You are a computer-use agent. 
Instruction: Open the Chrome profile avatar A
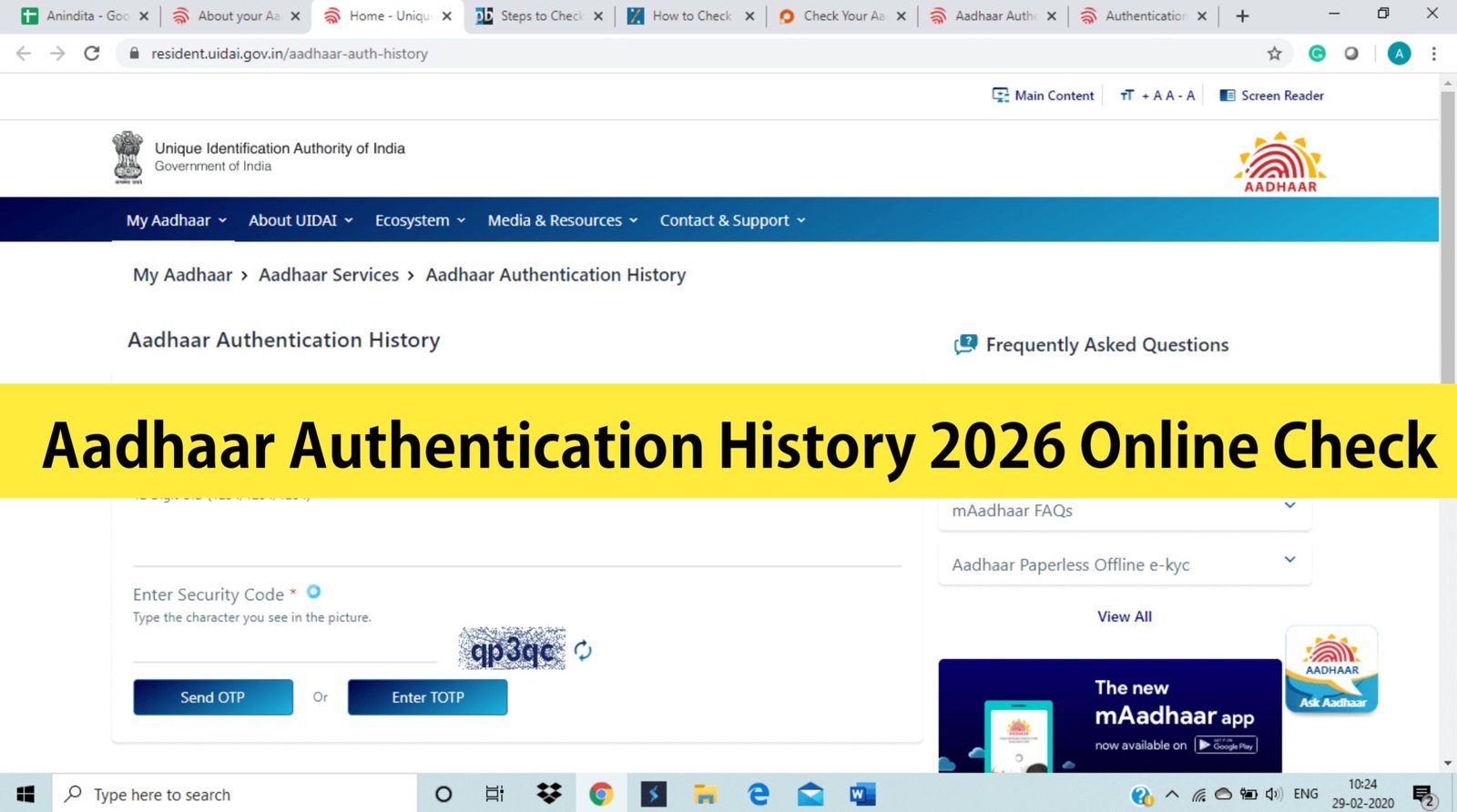click(1399, 54)
